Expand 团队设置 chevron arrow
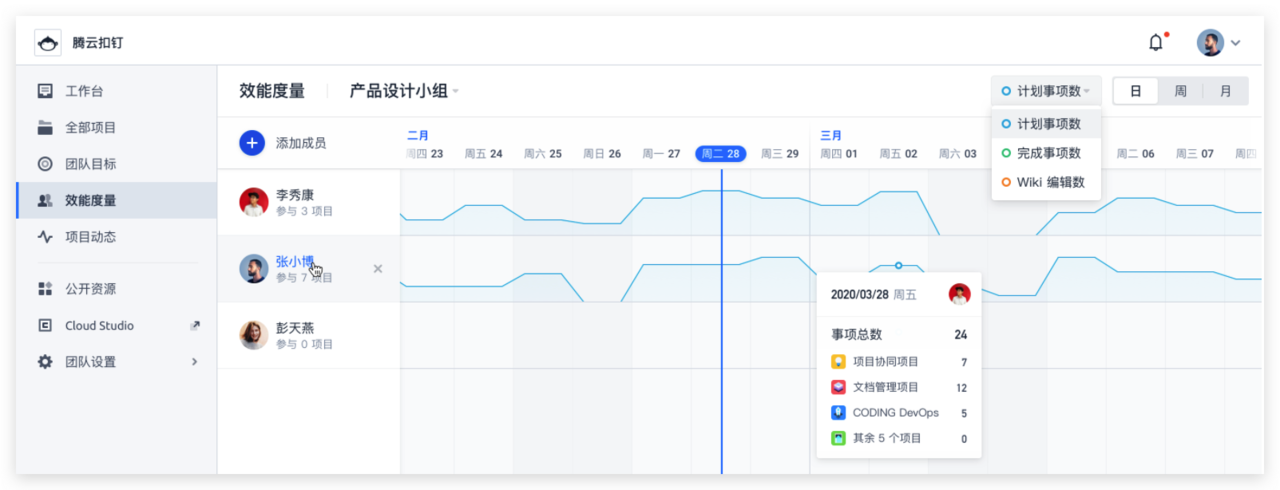Screen dimensions: 1280x490 (195, 362)
